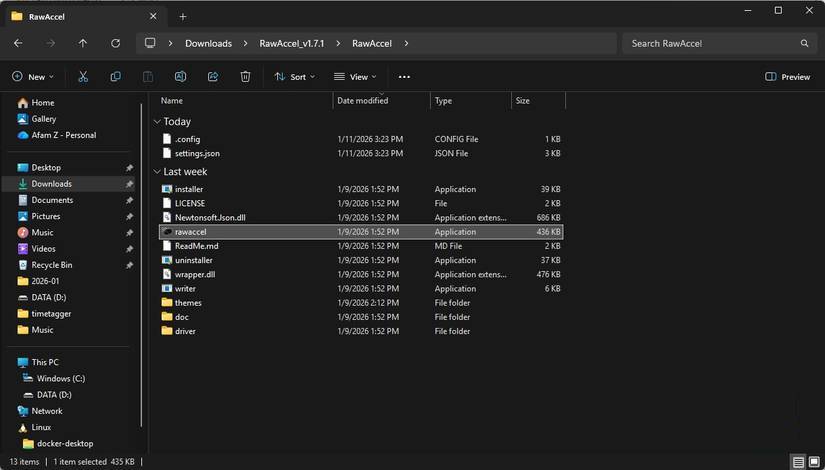Click the Copy icon in toolbar
The width and height of the screenshot is (825, 470).
click(x=116, y=77)
